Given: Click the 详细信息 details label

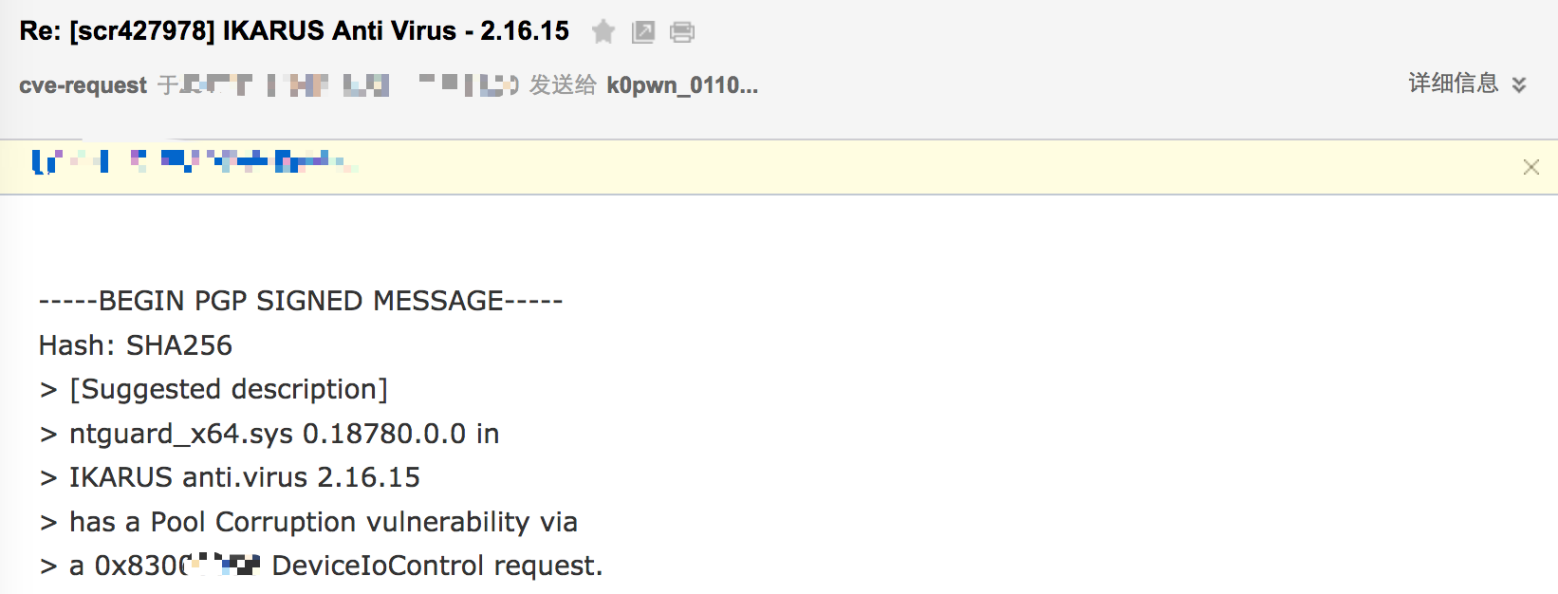Looking at the screenshot, I should [x=1453, y=84].
